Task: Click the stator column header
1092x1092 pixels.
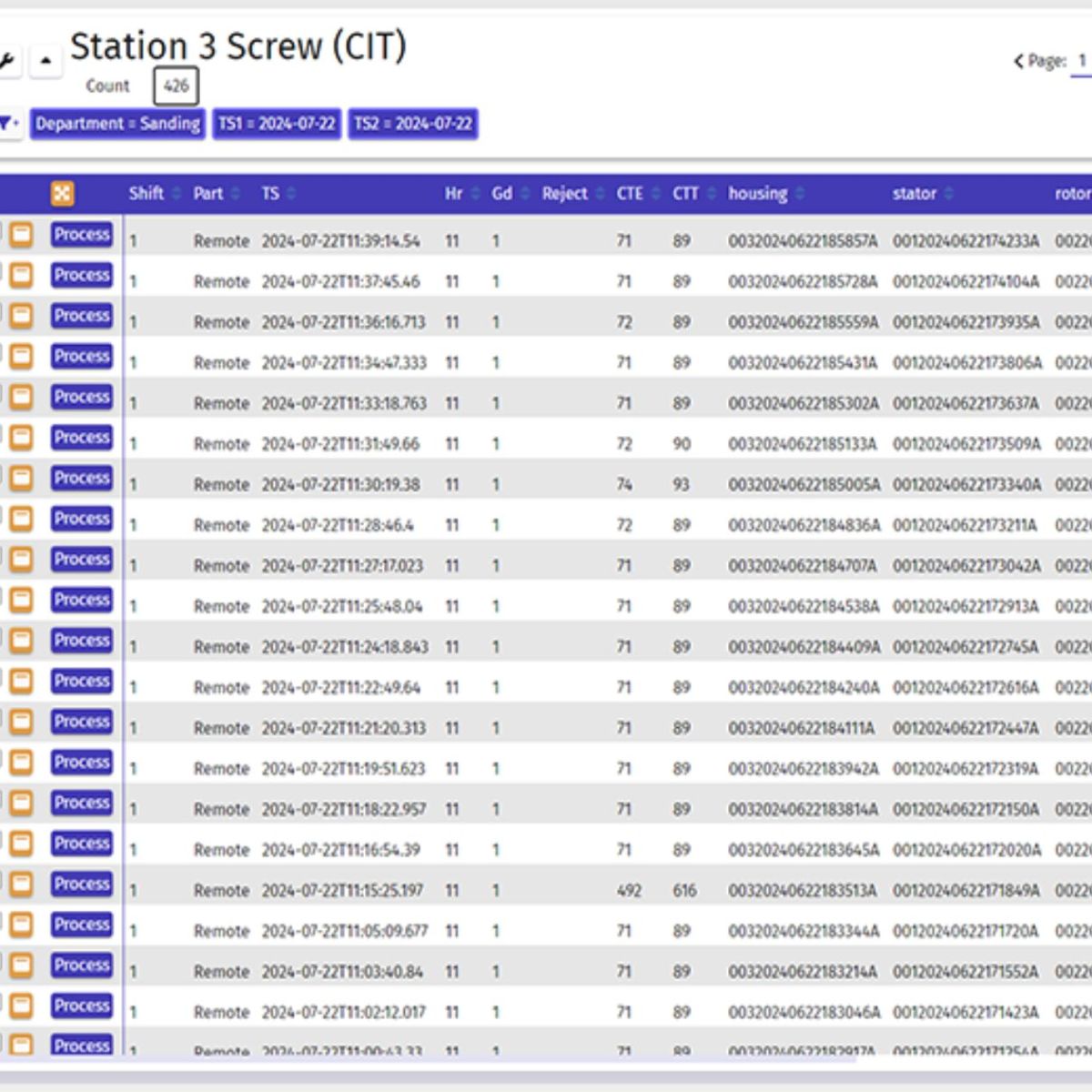Action: click(914, 194)
